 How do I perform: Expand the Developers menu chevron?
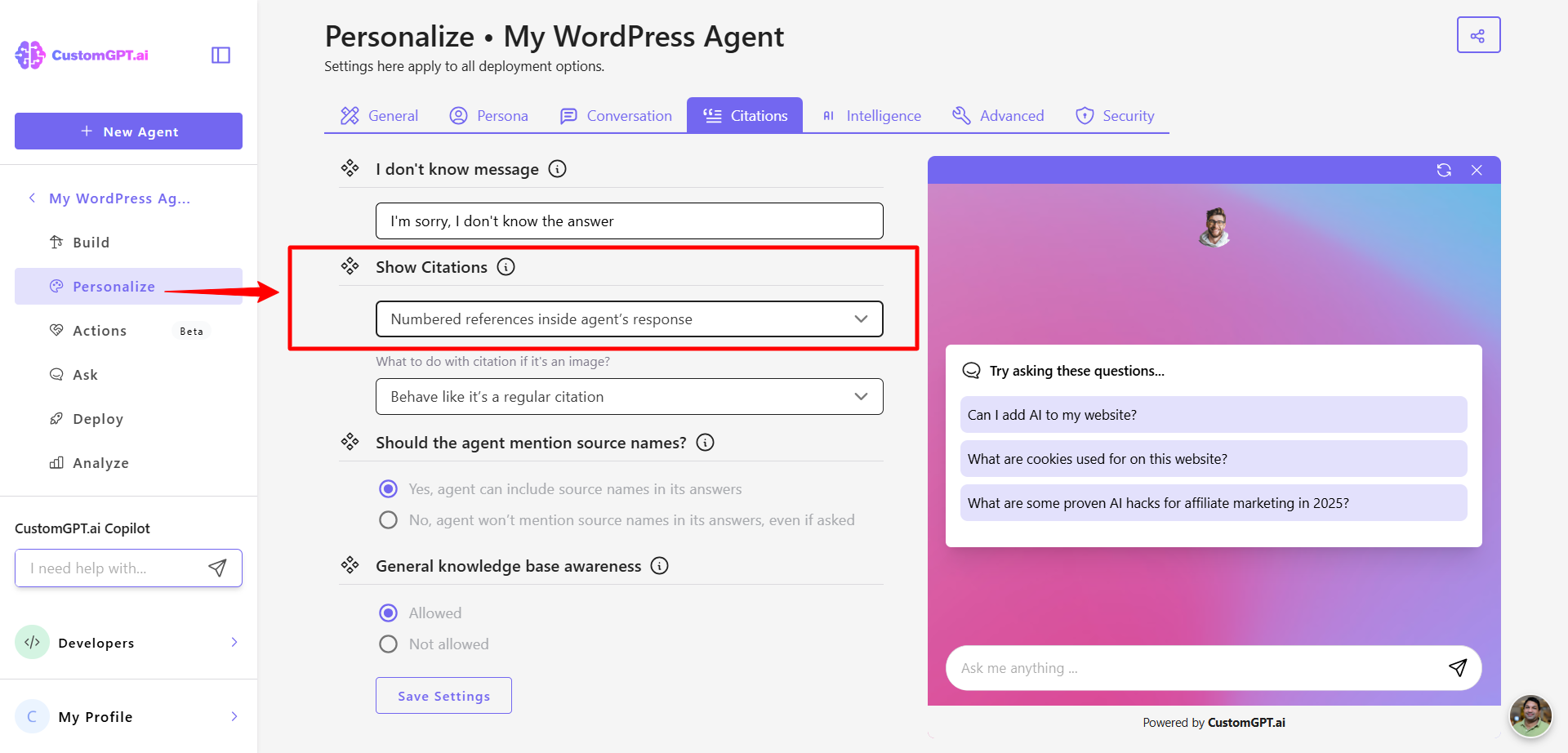point(234,643)
